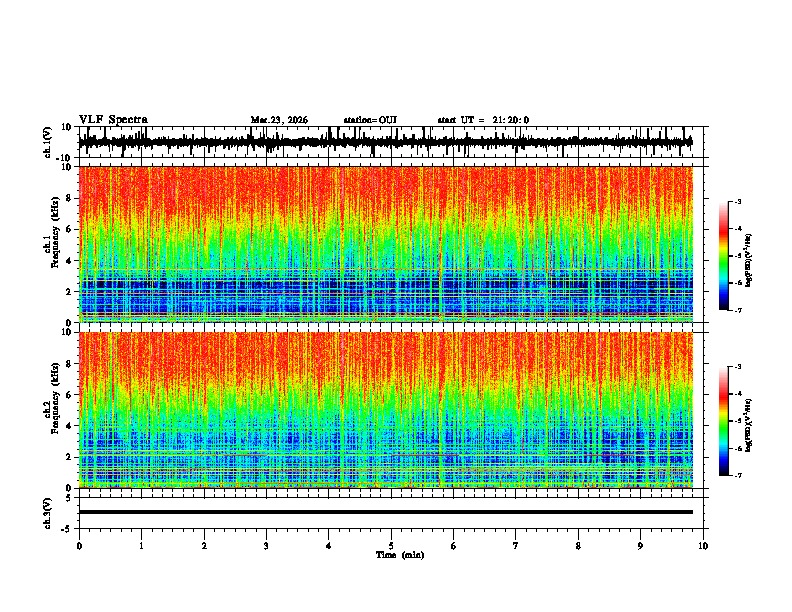Click the "-3" label on ch.2 color bar
This screenshot has width=792, height=612.
point(737,367)
